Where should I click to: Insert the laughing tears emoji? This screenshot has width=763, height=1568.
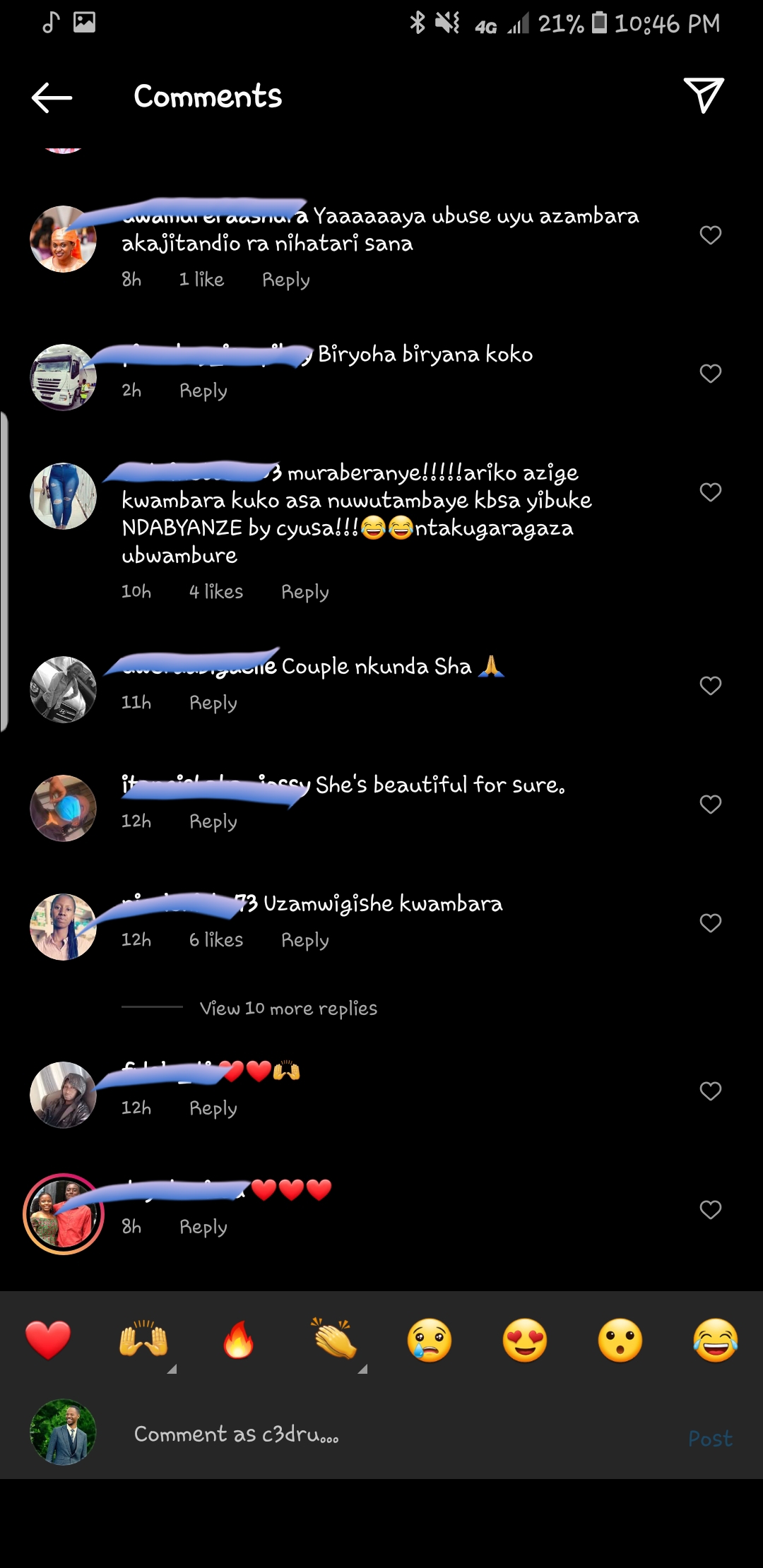(716, 1340)
